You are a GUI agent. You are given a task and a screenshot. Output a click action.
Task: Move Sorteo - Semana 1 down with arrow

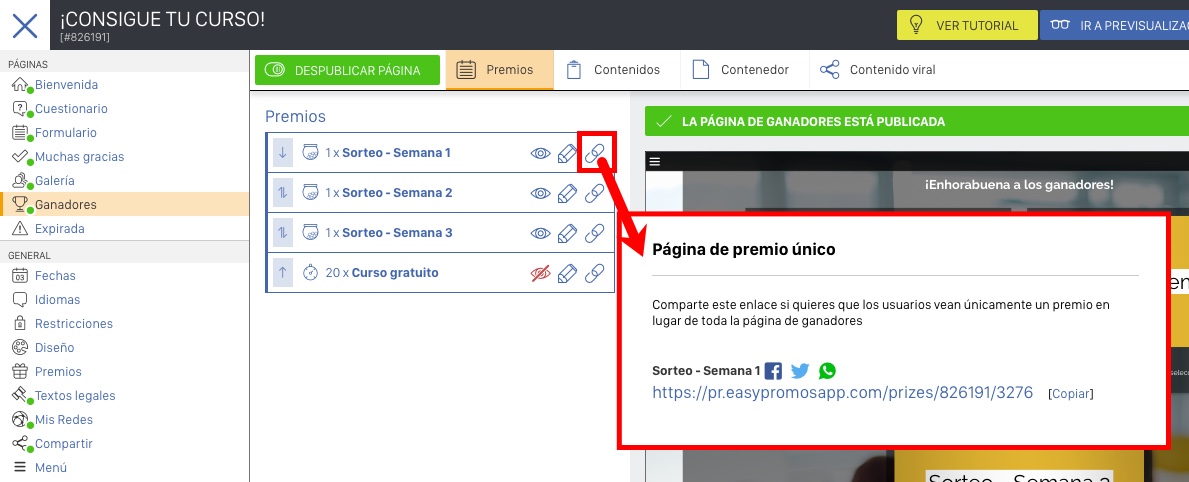pyautogui.click(x=283, y=153)
